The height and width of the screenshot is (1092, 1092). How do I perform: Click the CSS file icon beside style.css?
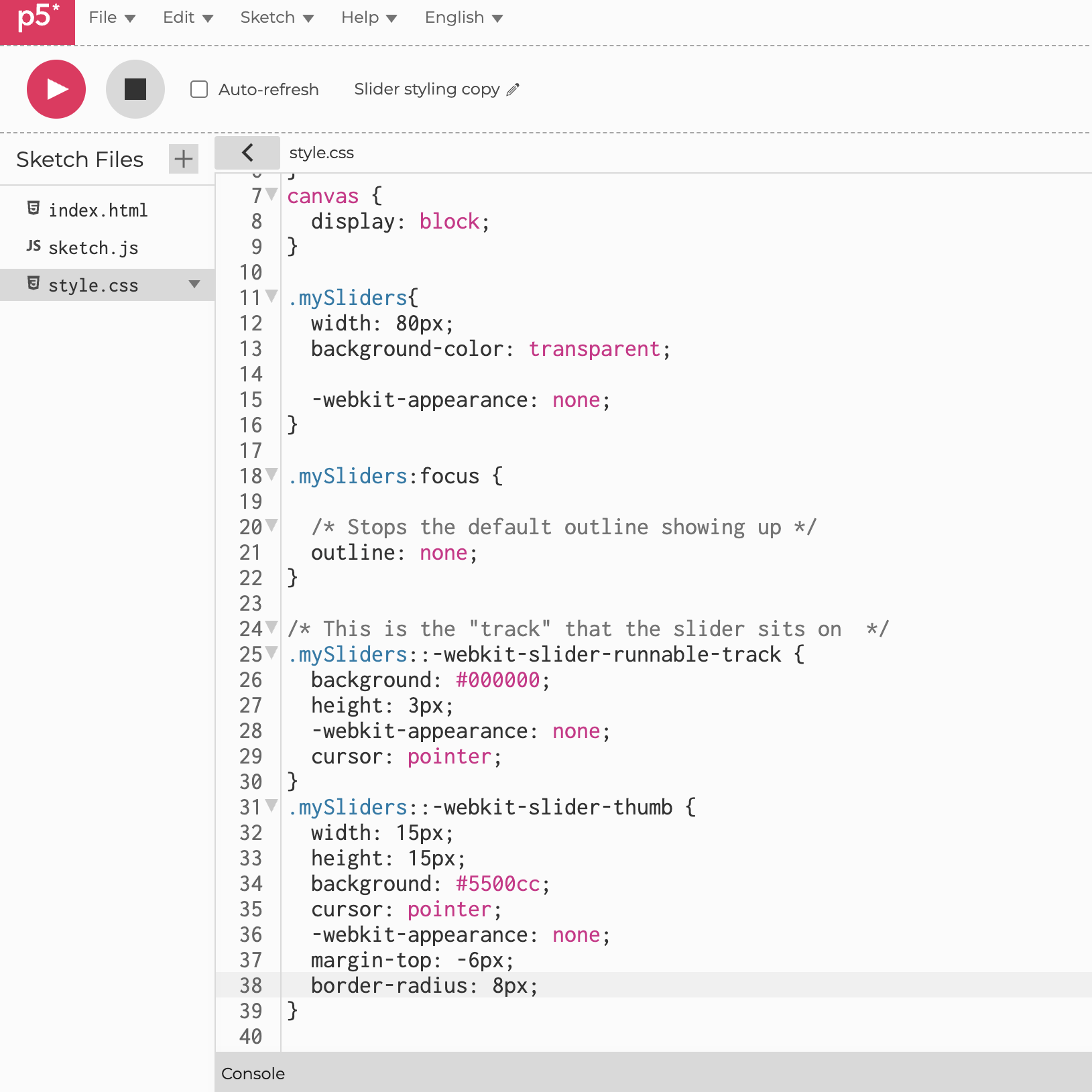coord(34,284)
